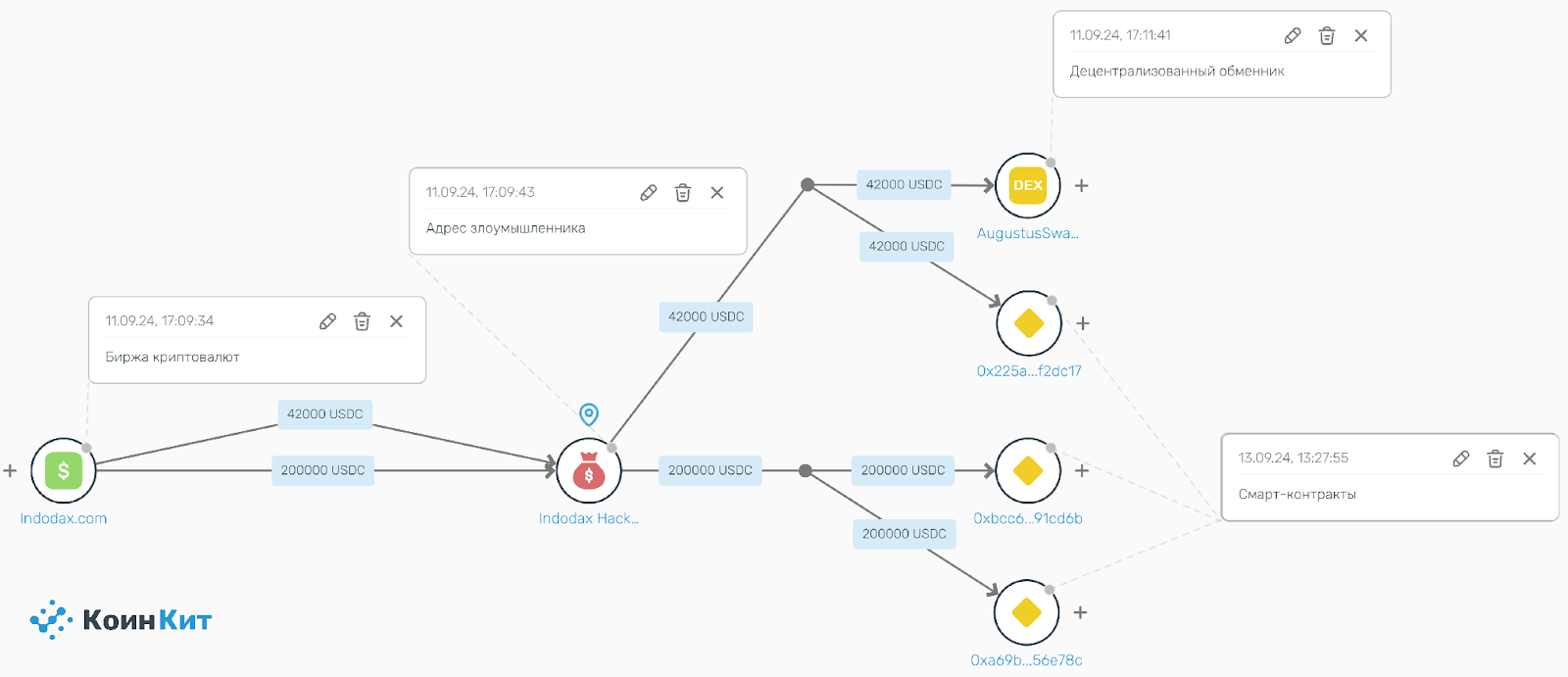Click the 'Адрес злоумышленника' note text
The width and height of the screenshot is (1568, 677).
click(x=506, y=228)
